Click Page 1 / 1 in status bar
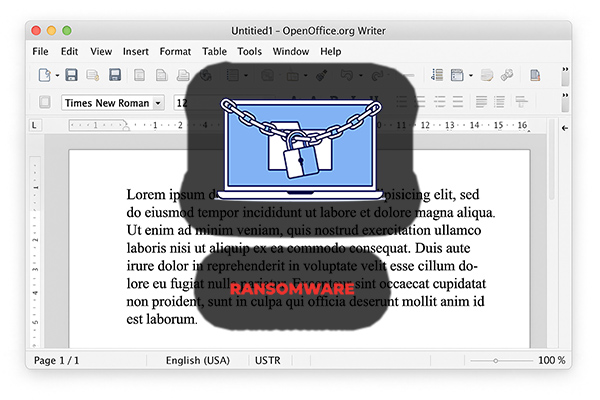 point(56,360)
